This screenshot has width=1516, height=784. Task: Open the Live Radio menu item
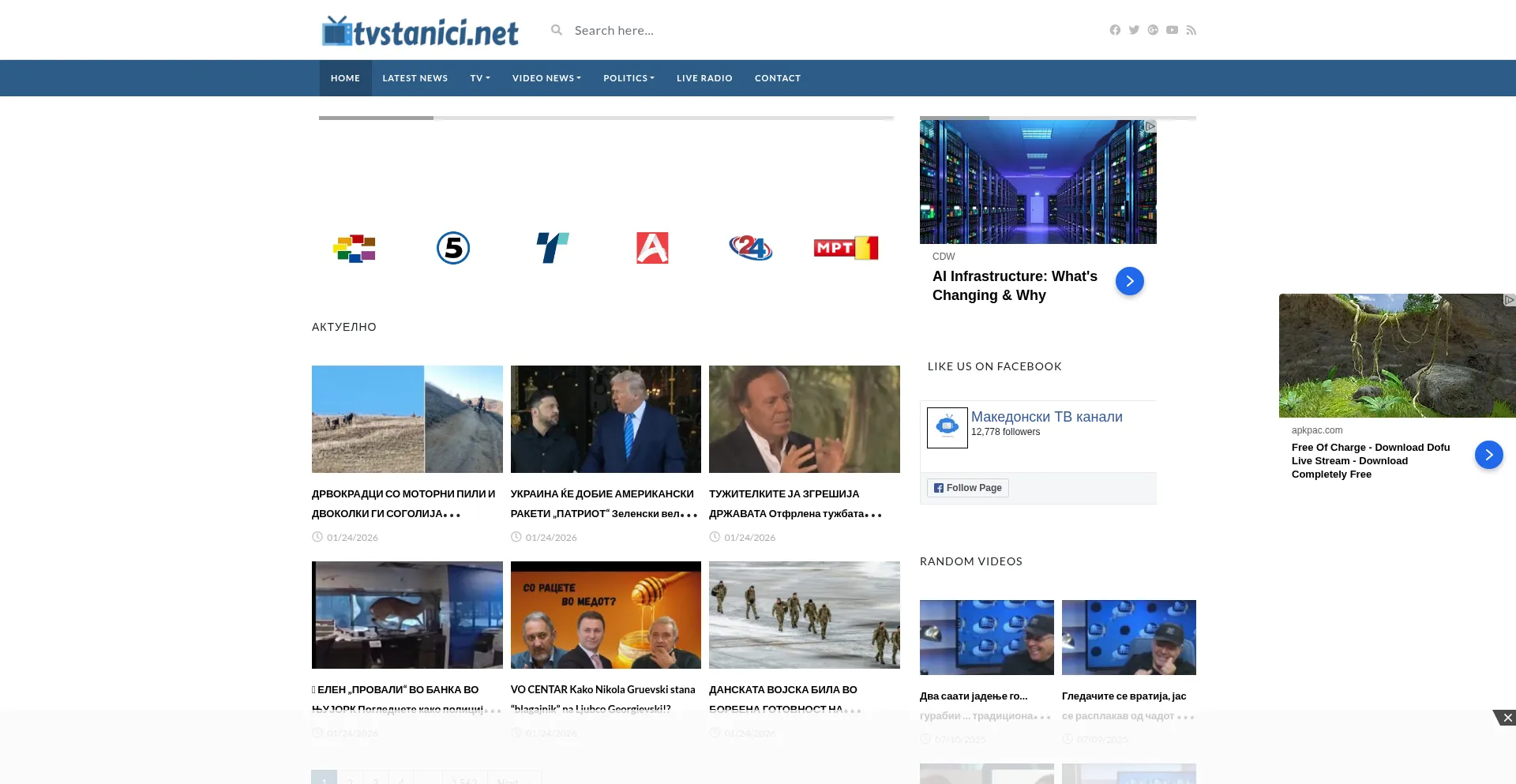pos(704,78)
